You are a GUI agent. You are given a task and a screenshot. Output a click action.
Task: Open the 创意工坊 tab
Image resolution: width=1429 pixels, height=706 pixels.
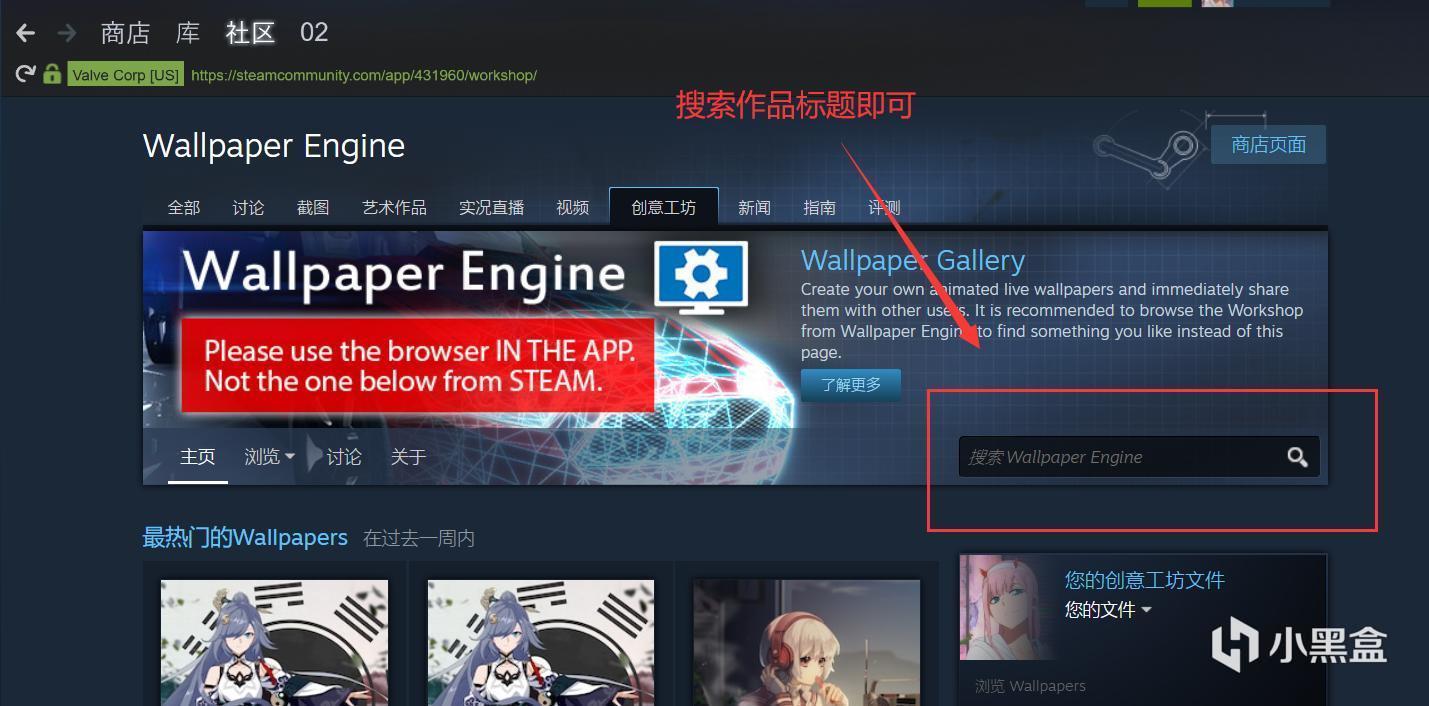[663, 207]
